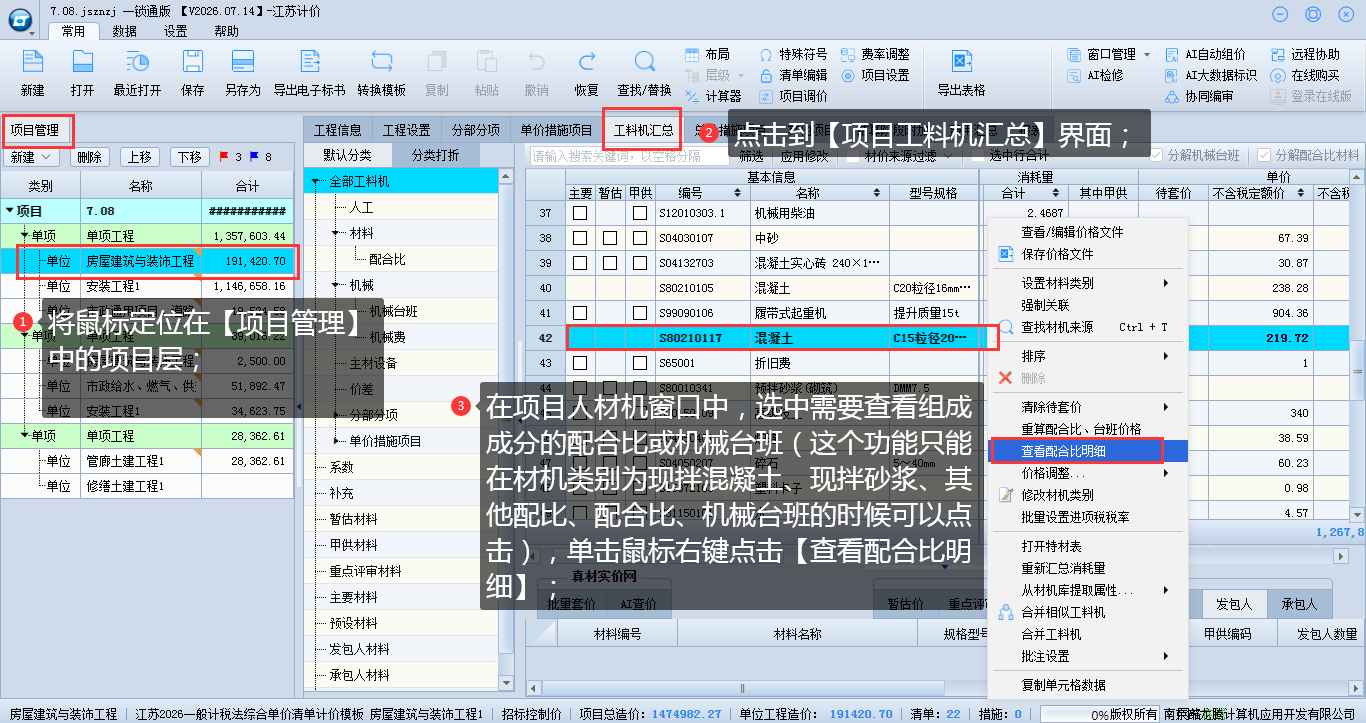Click the material search keyword field
The image size is (1366, 723).
click(x=628, y=156)
